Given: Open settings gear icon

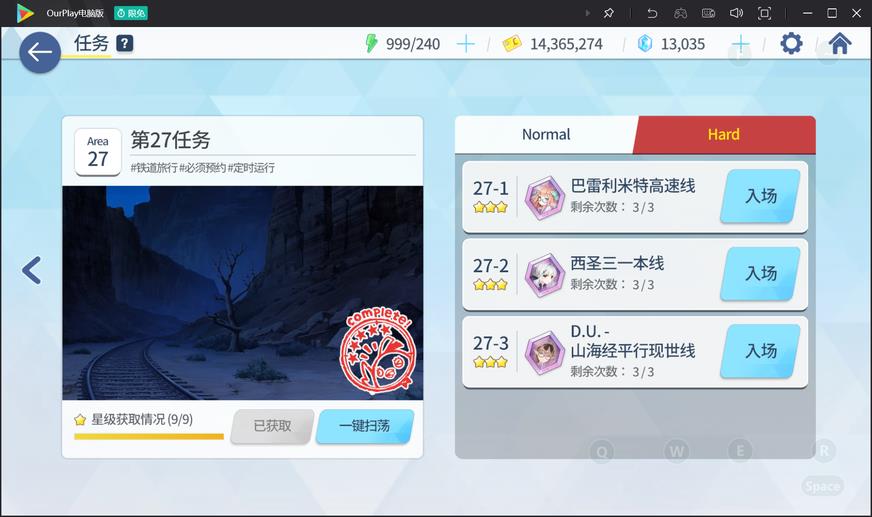Looking at the screenshot, I should [791, 43].
